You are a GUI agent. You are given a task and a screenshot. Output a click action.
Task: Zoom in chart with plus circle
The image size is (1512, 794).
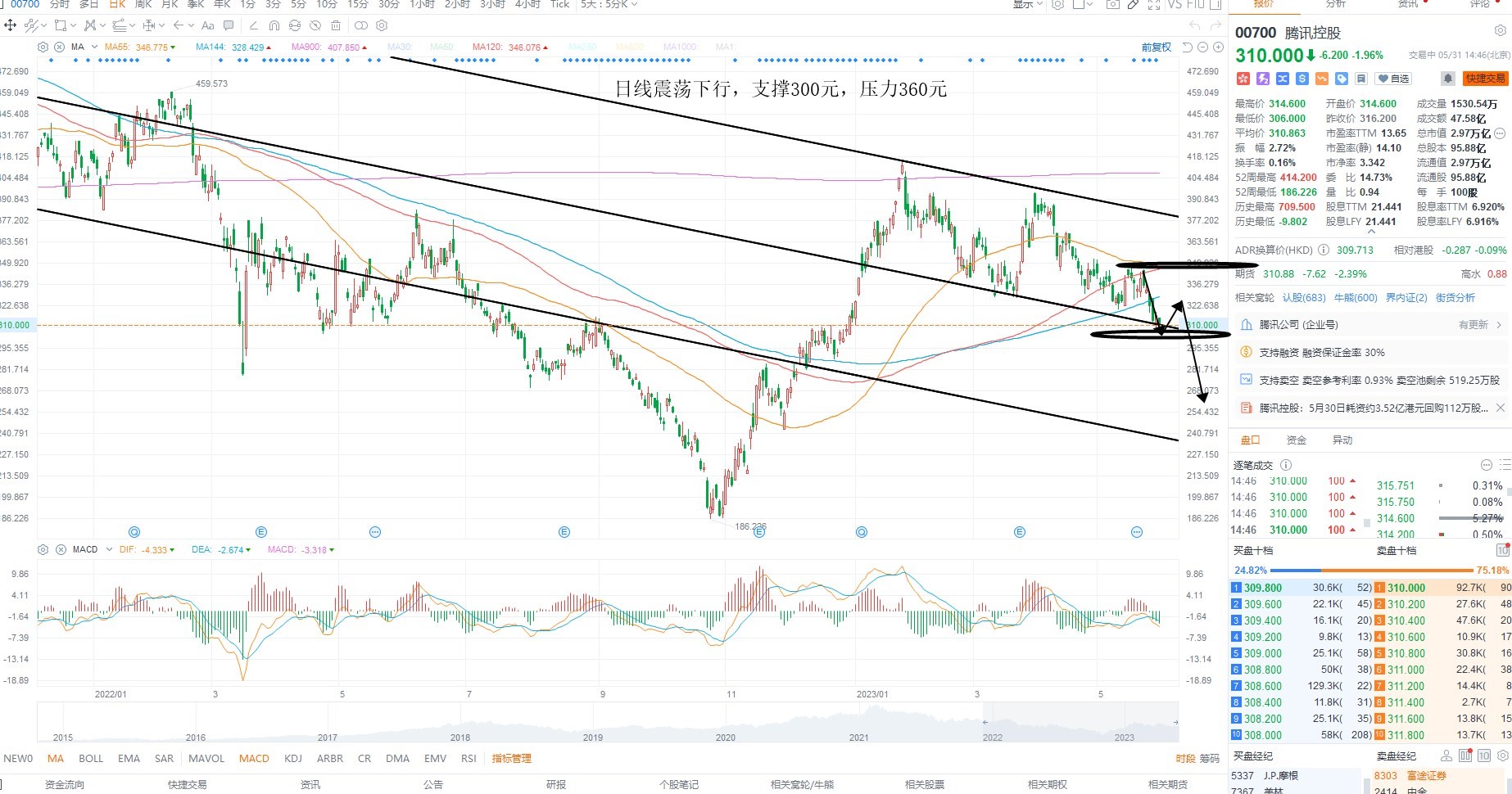pos(1218,47)
